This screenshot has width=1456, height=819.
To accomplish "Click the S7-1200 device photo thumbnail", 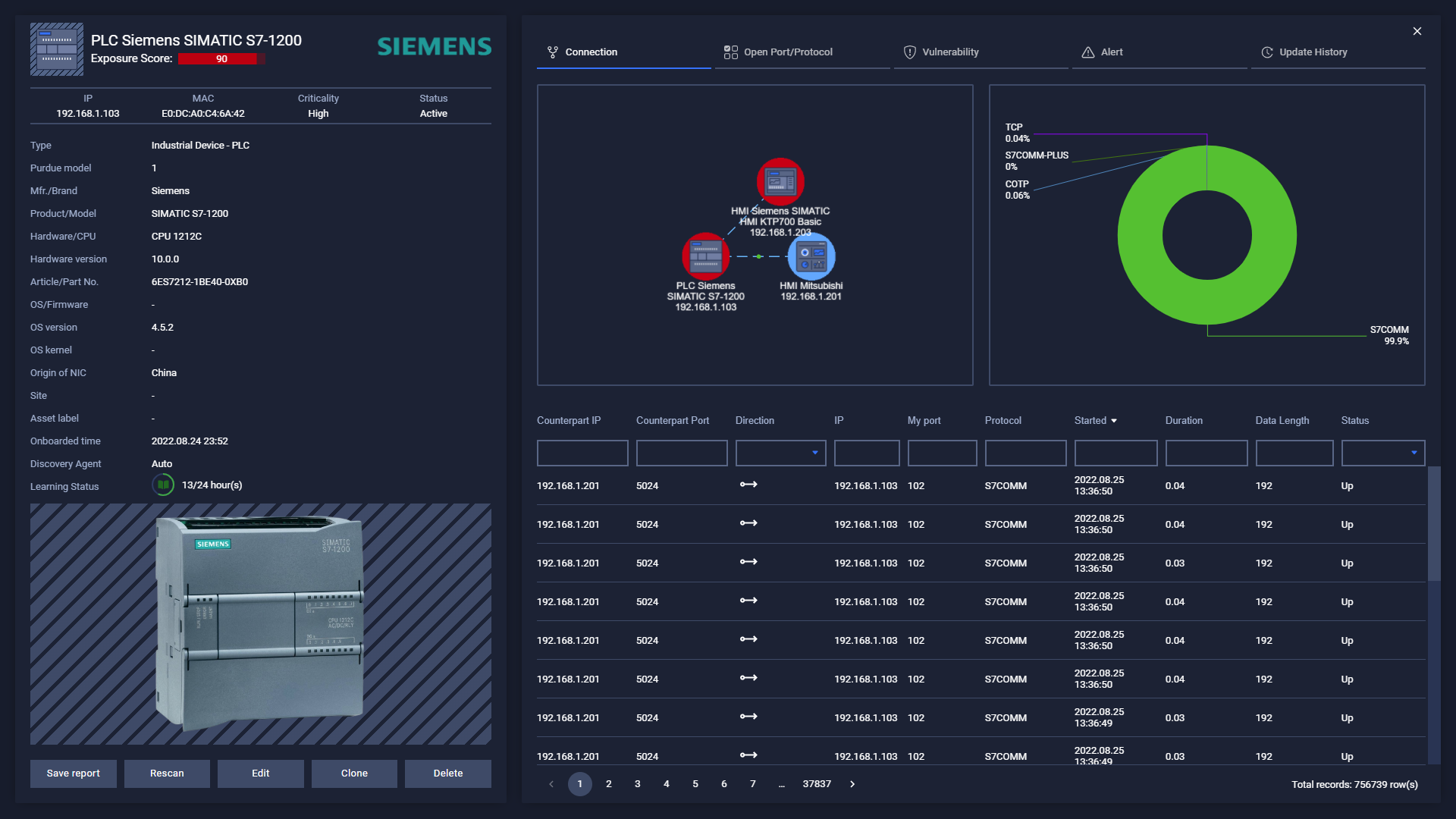I will (x=260, y=623).
